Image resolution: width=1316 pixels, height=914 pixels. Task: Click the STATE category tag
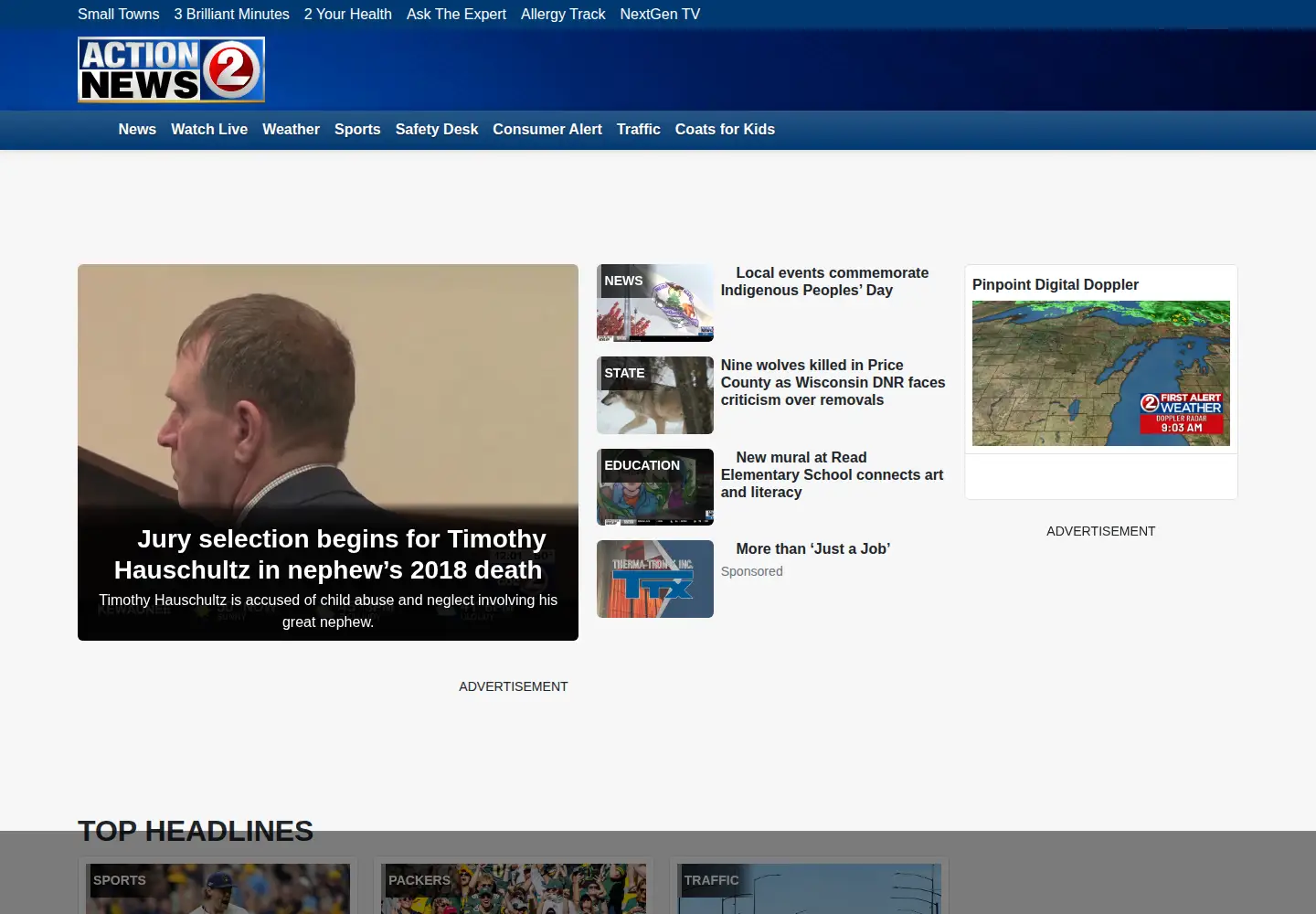point(624,373)
